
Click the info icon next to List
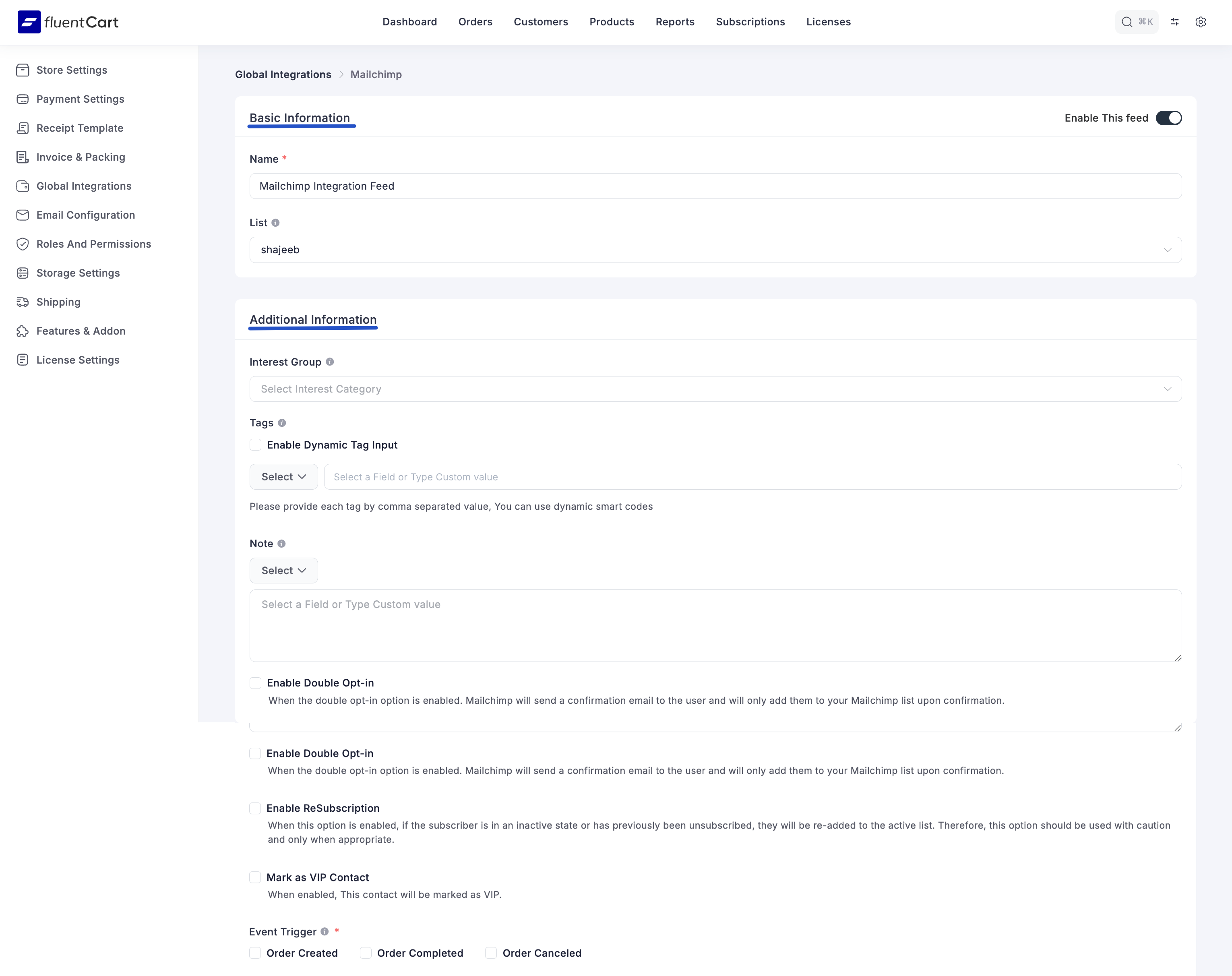275,223
